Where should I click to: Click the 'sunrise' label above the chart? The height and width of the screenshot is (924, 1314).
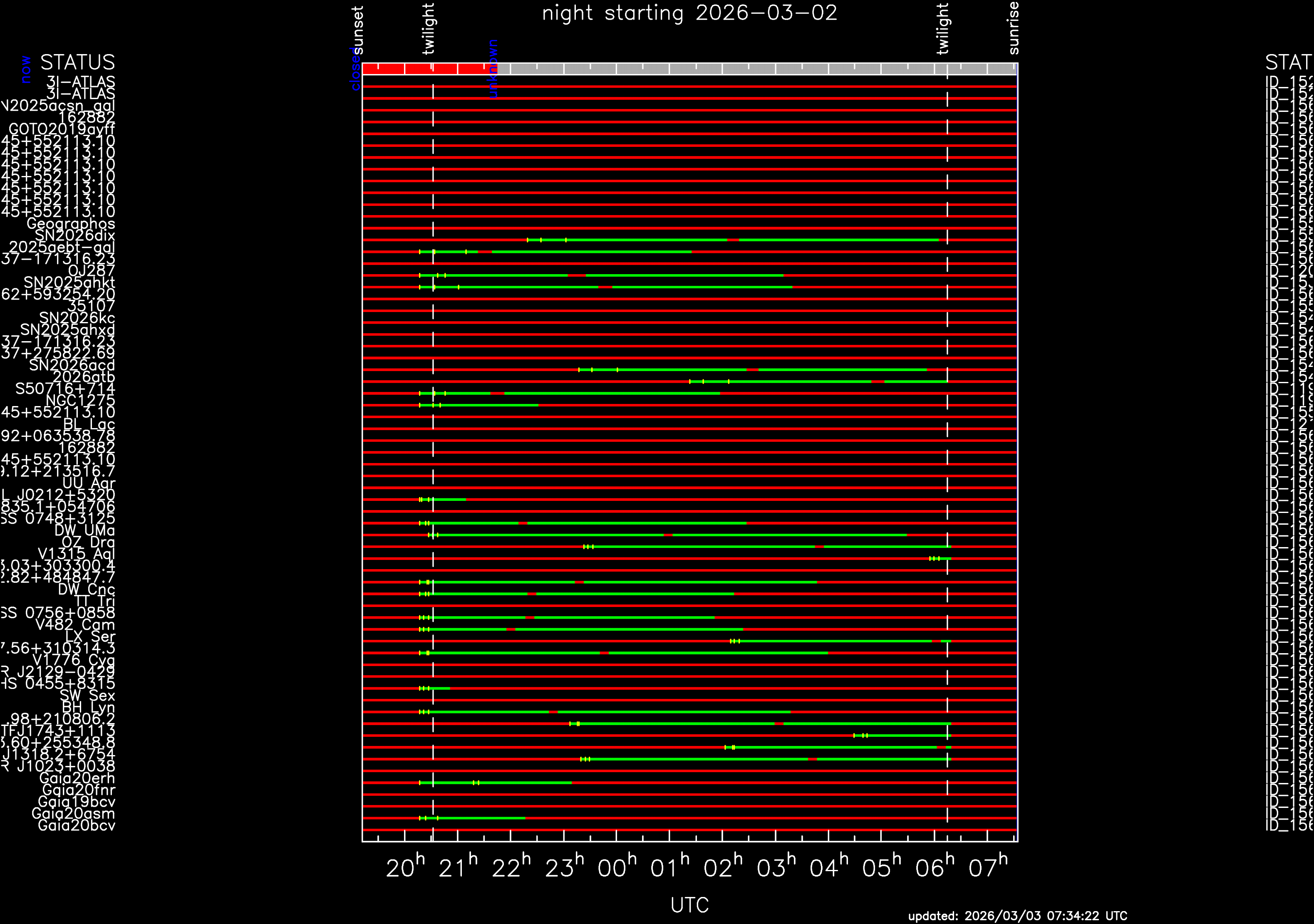pyautogui.click(x=1013, y=28)
